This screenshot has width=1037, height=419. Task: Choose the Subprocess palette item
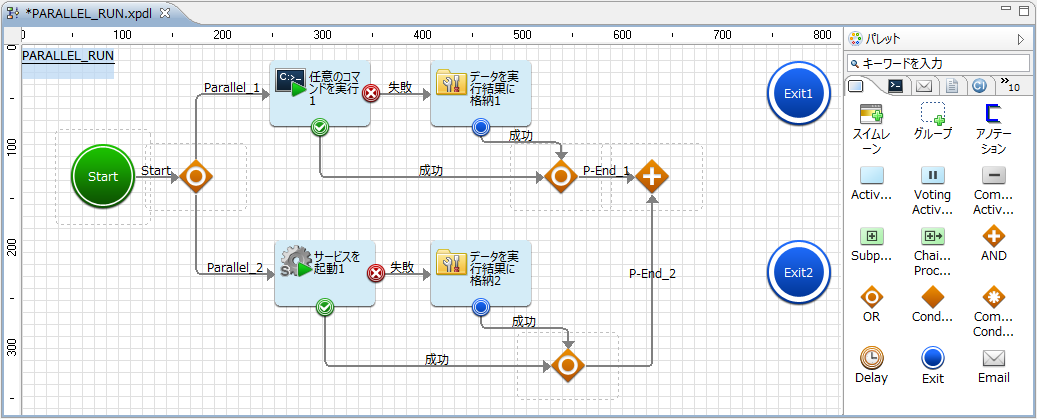(871, 245)
